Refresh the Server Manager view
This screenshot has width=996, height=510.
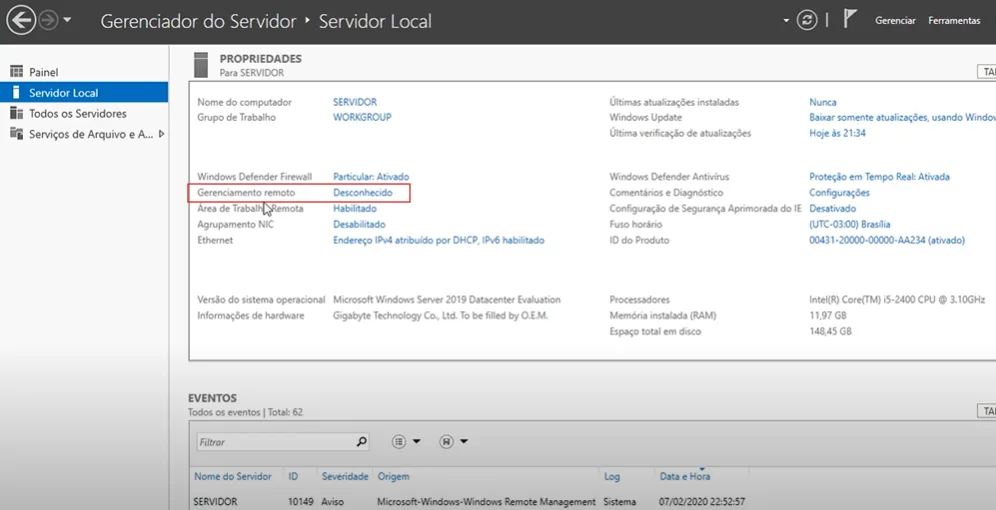pos(807,20)
